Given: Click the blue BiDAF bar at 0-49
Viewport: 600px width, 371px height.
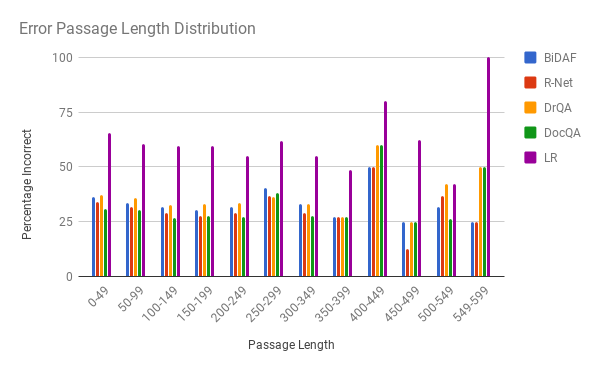Looking at the screenshot, I should 93,237.
